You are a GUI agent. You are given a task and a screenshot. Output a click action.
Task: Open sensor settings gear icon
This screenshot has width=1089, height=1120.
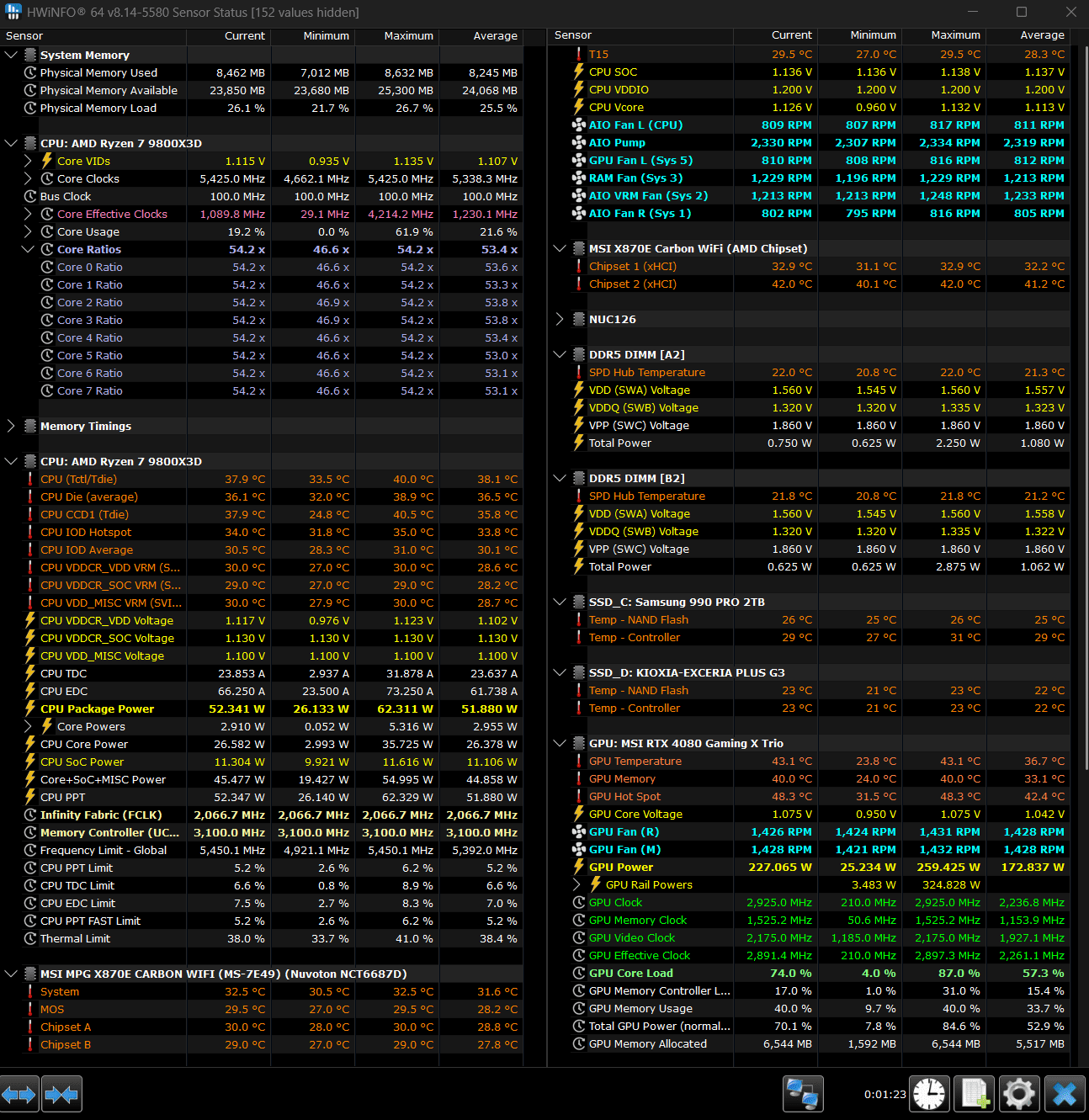click(x=1019, y=1095)
